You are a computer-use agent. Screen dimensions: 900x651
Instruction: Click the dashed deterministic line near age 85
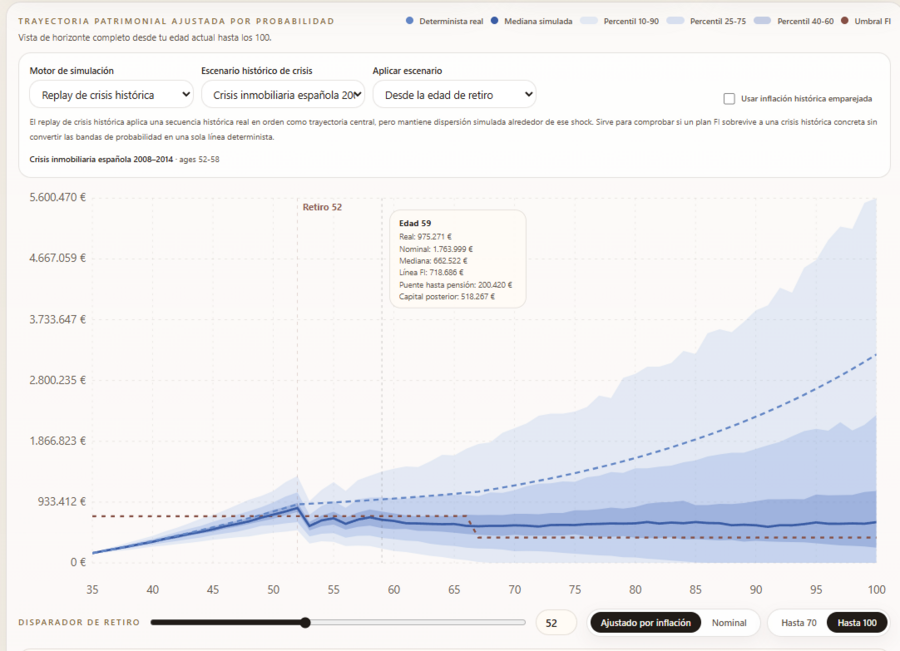coord(695,439)
